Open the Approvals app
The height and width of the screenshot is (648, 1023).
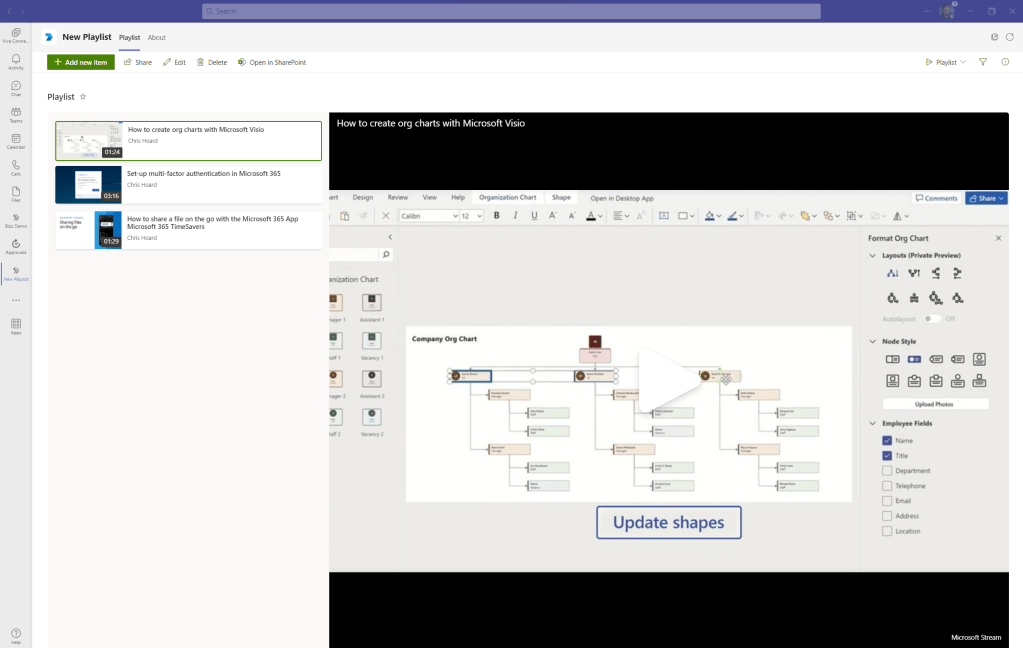15,246
